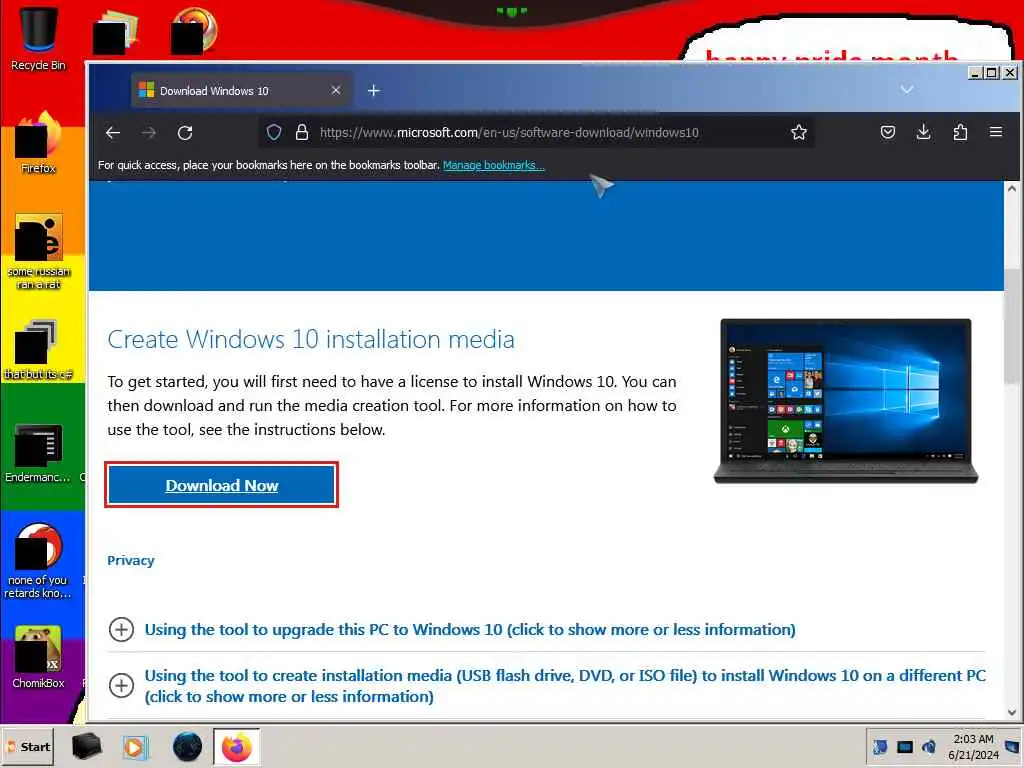Click the laptop Windows 10 image

coord(846,400)
